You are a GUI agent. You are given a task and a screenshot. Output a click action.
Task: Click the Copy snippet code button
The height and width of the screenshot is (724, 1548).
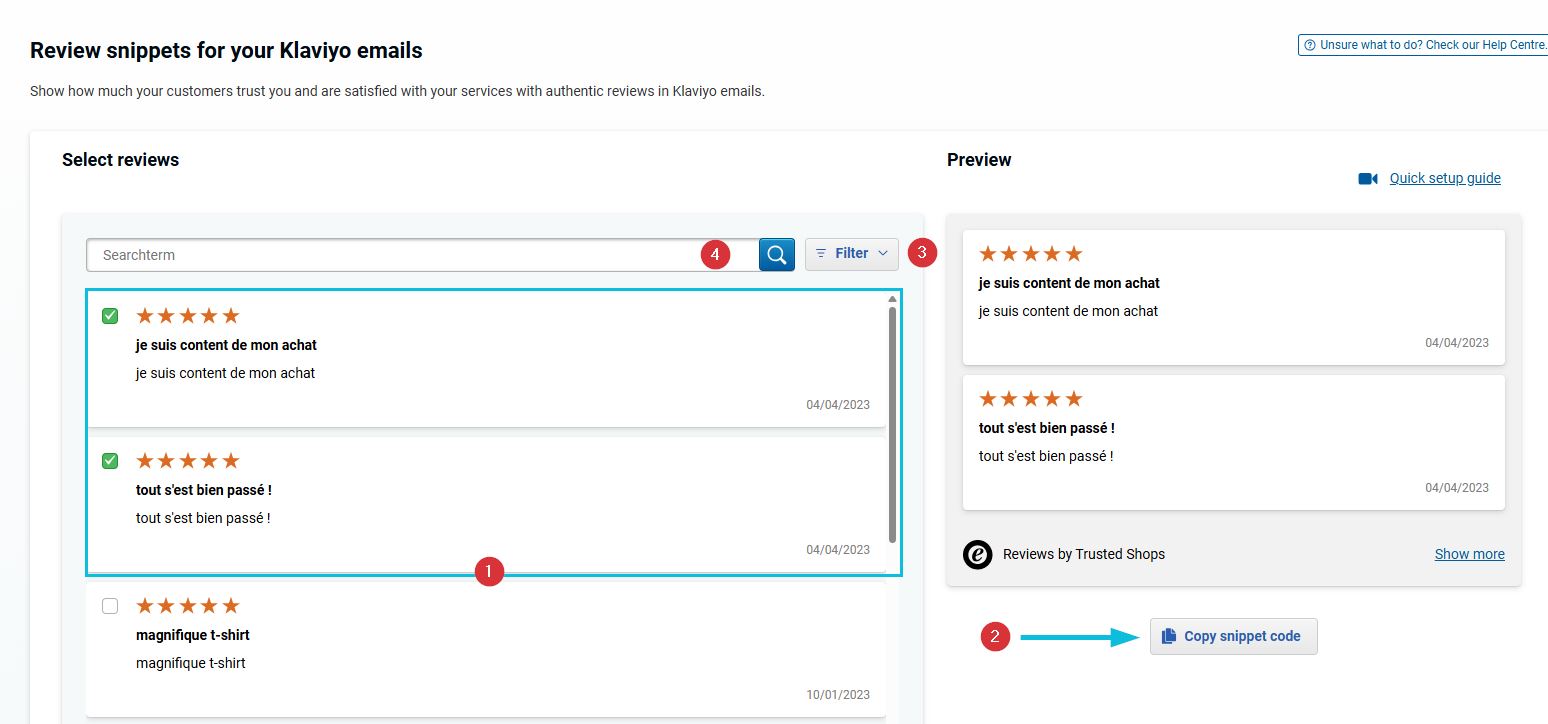(x=1233, y=636)
